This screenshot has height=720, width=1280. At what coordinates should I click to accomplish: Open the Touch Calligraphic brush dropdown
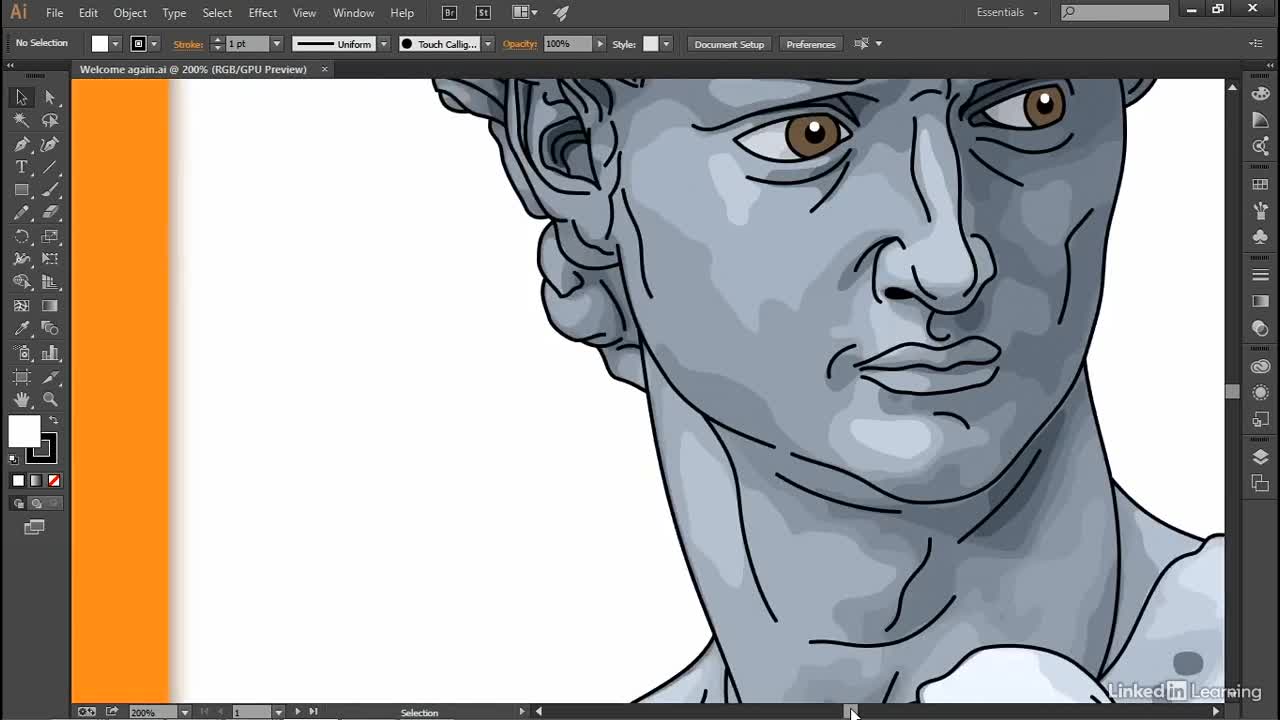point(488,44)
